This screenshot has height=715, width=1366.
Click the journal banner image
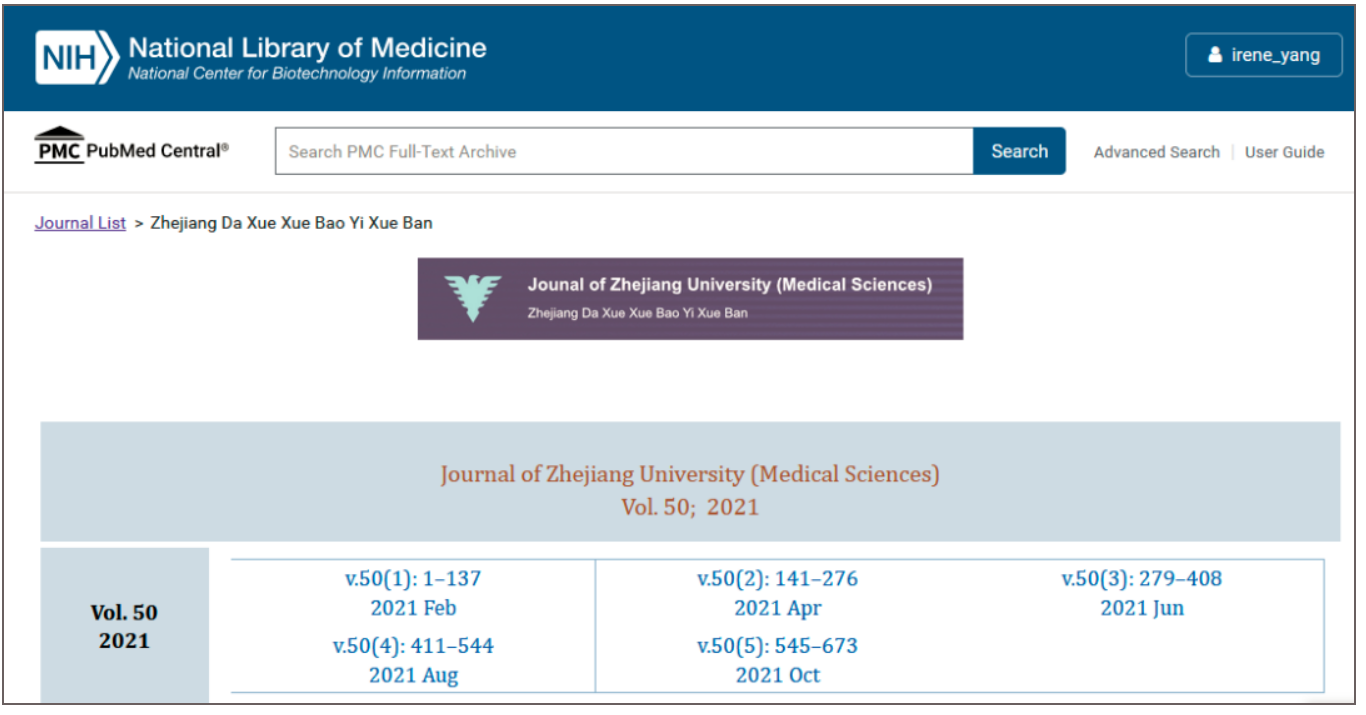point(690,298)
